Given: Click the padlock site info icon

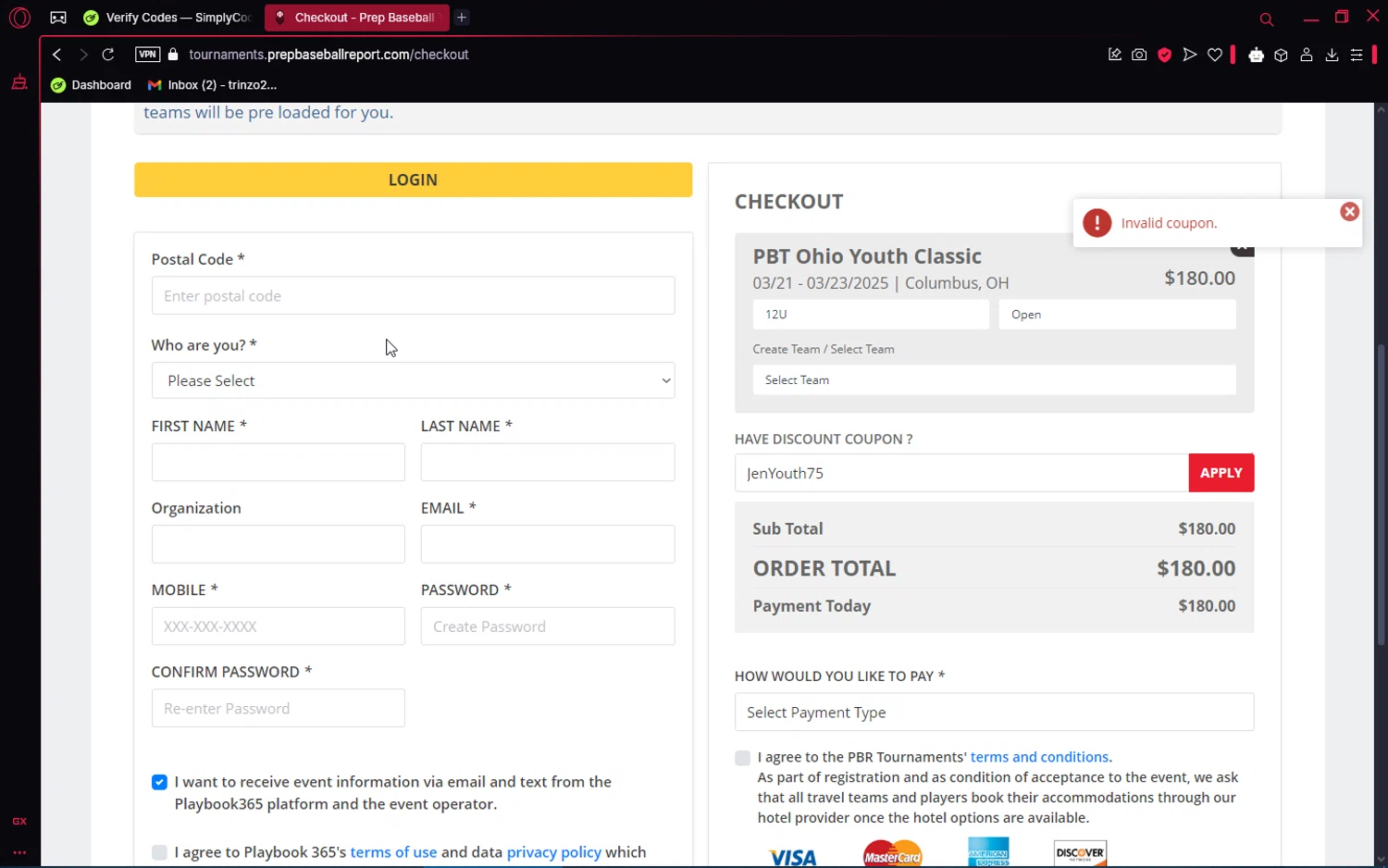Looking at the screenshot, I should pyautogui.click(x=173, y=55).
